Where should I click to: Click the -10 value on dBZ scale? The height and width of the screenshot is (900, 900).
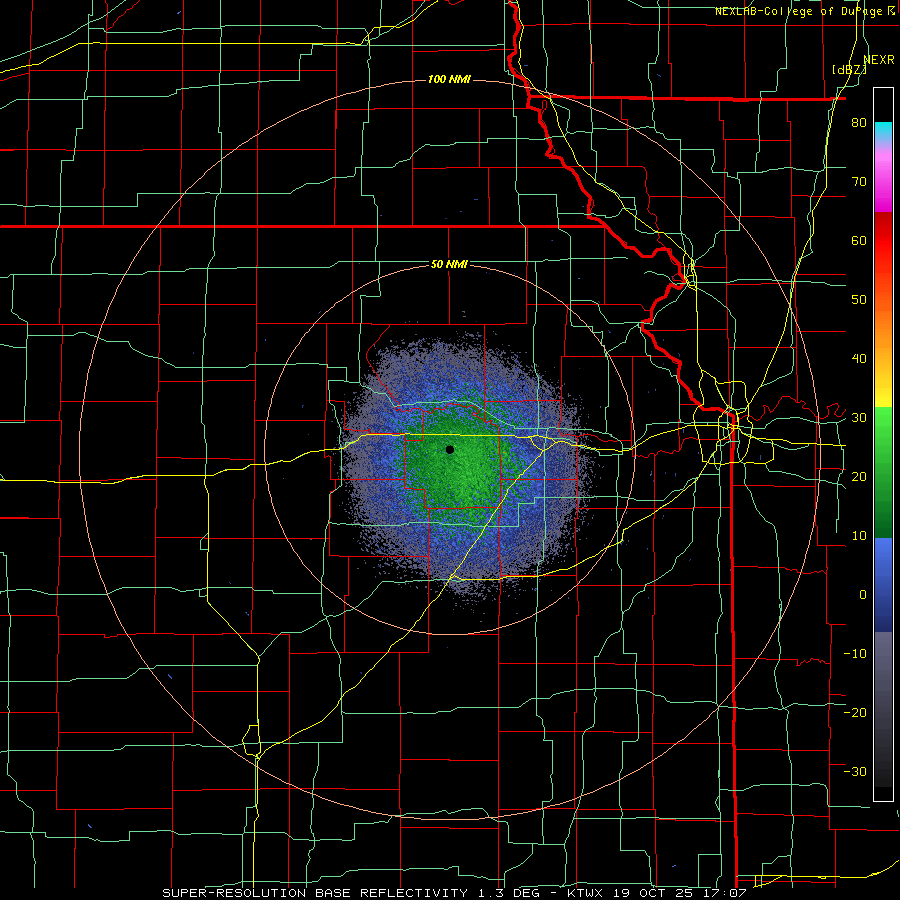[855, 654]
